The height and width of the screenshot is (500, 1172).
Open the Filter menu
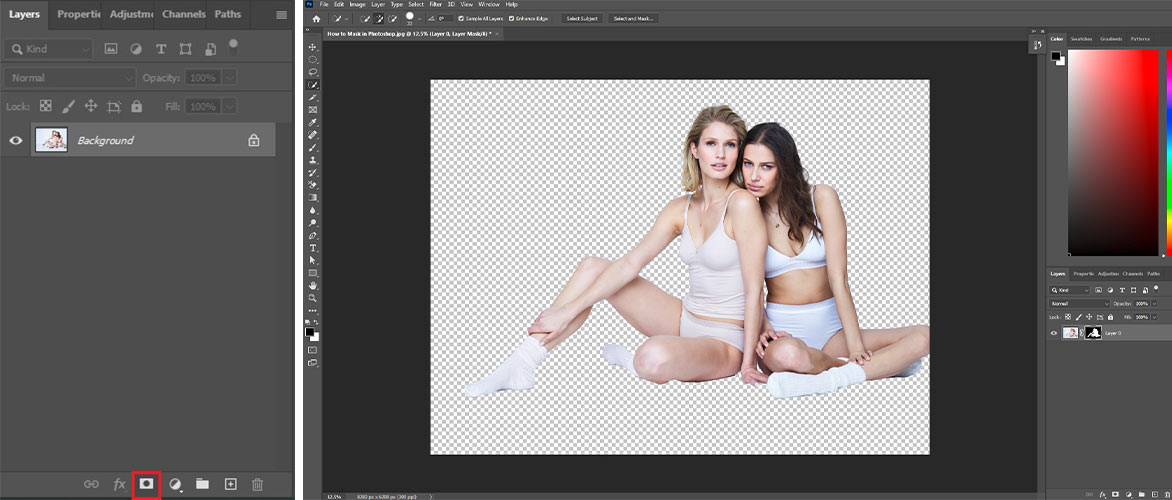[436, 4]
